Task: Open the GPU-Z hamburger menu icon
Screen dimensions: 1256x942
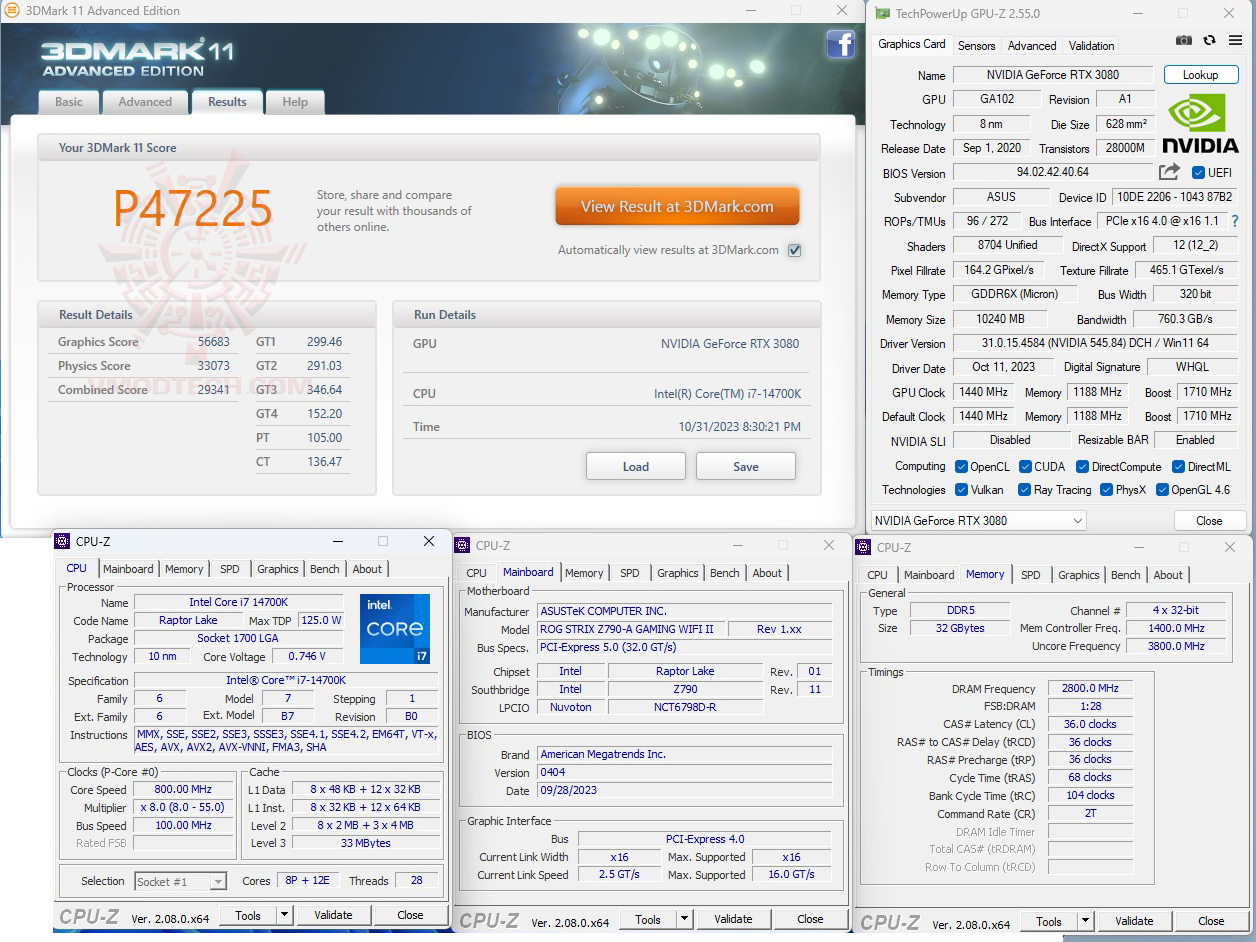Action: 1235,40
